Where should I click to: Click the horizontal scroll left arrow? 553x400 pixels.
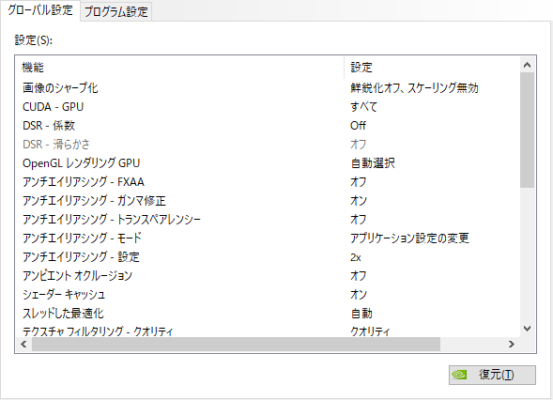(x=24, y=344)
